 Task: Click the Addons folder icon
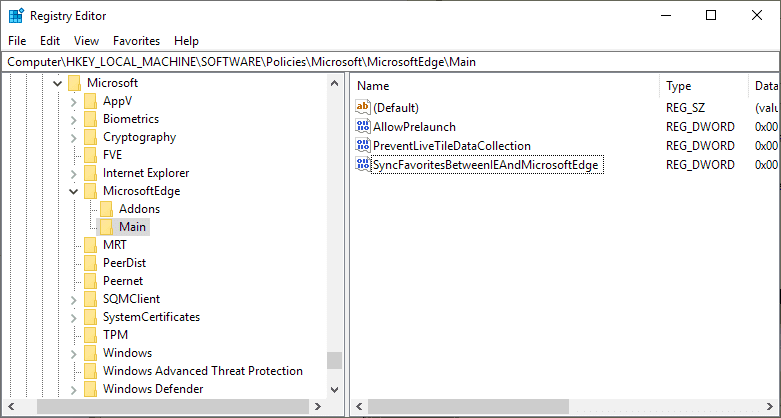pos(106,209)
